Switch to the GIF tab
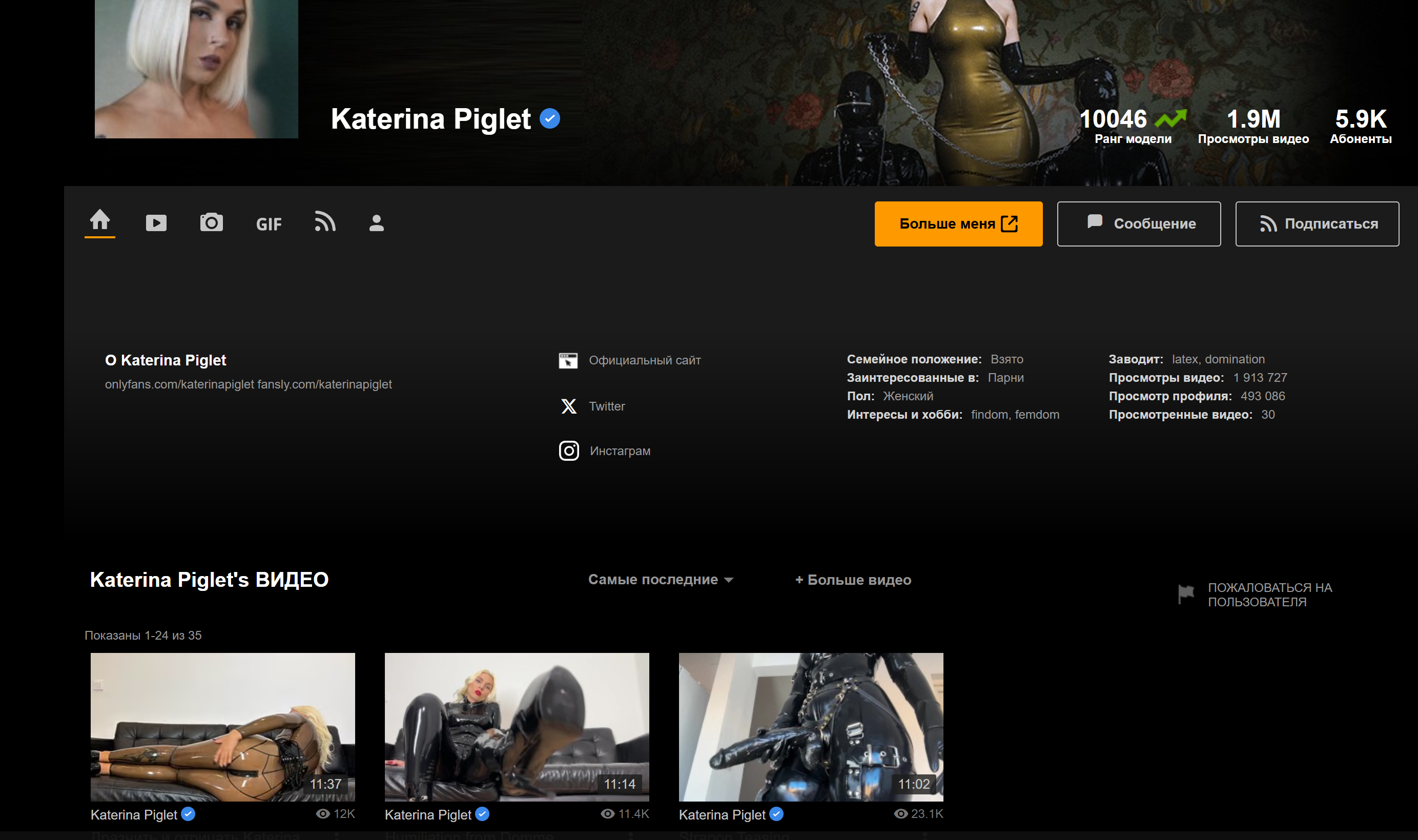Image resolution: width=1418 pixels, height=840 pixels. (x=269, y=224)
